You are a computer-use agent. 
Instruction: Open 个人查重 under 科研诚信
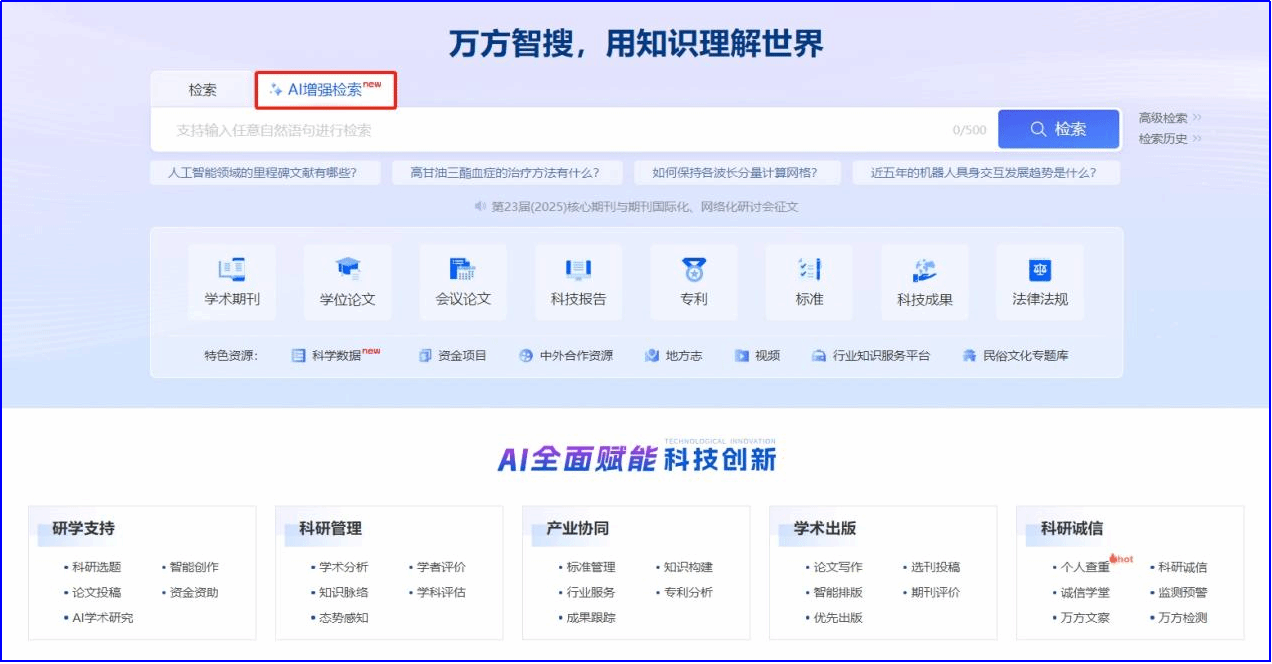(x=1085, y=567)
